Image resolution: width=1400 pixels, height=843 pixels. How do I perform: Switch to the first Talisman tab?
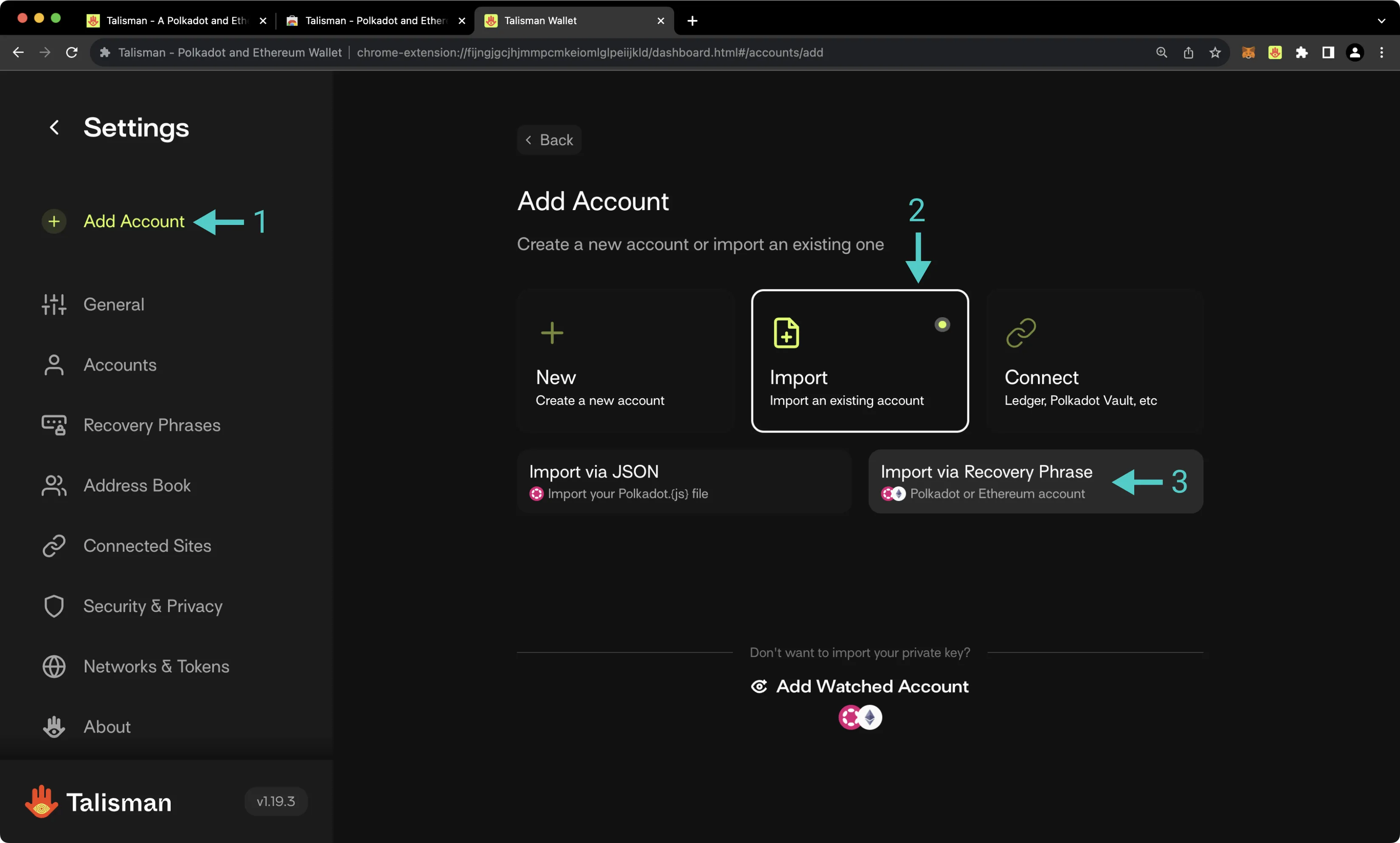click(x=176, y=20)
